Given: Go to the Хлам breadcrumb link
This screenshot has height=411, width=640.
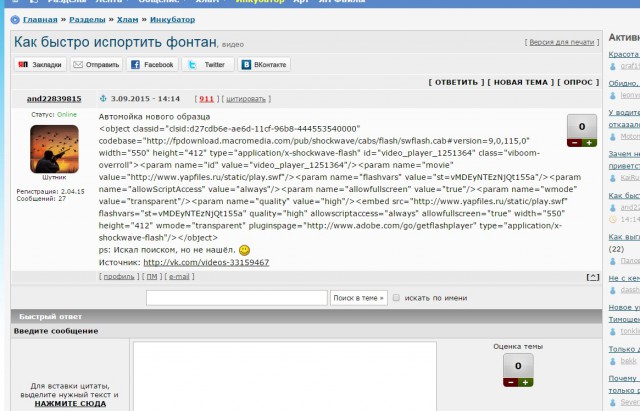Looking at the screenshot, I should (127, 20).
